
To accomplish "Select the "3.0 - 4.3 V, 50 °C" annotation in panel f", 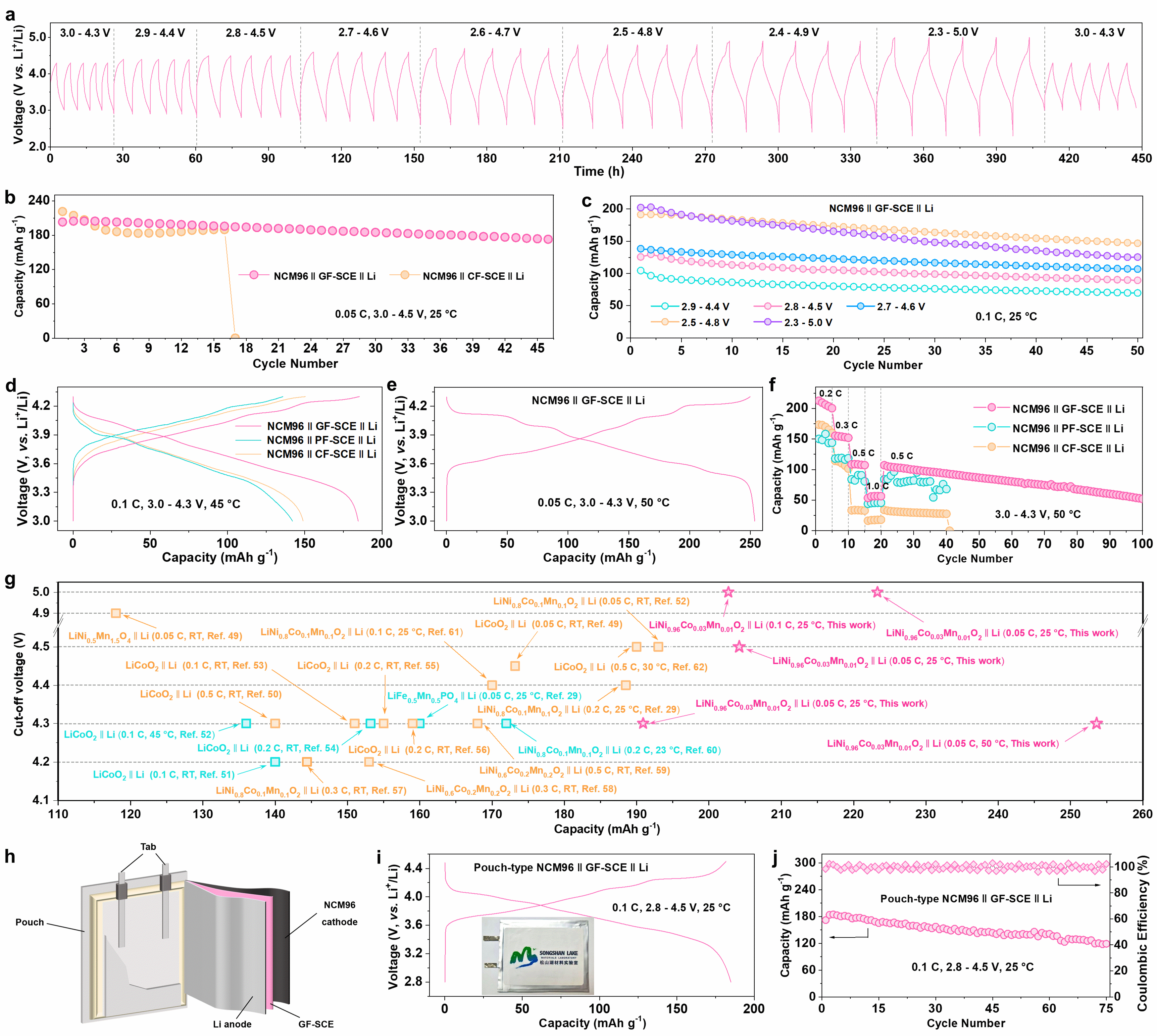I will [1037, 515].
